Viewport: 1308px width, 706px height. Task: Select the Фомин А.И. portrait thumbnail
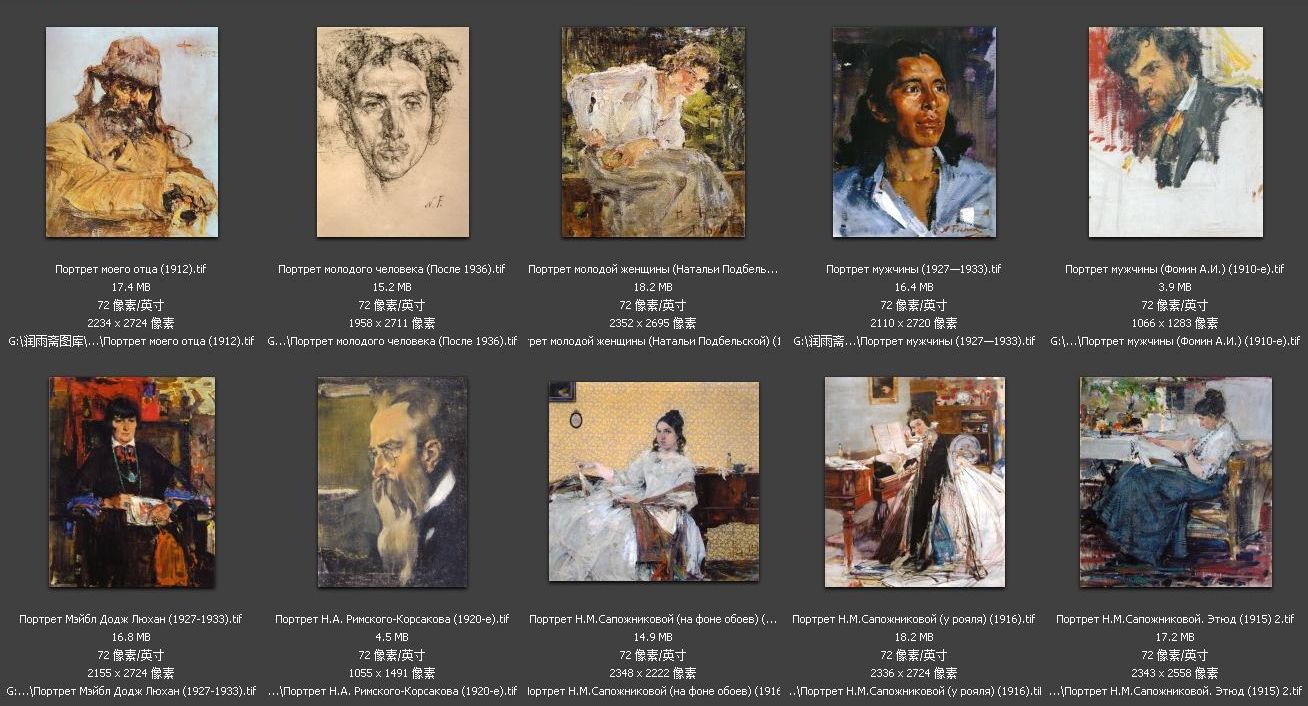1176,132
